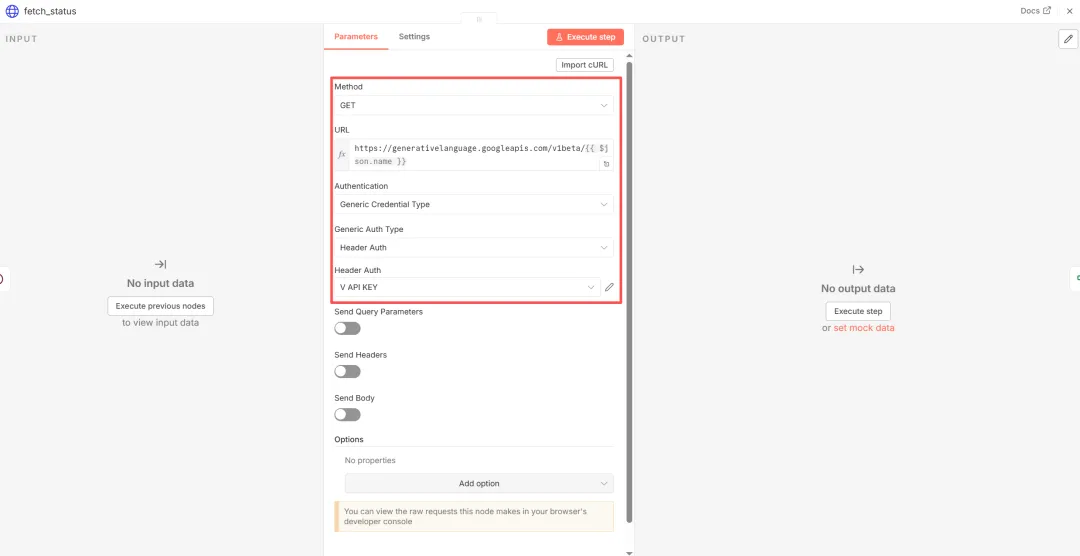Open the Method GET dropdown
This screenshot has height=556, width=1080.
pyautogui.click(x=474, y=105)
